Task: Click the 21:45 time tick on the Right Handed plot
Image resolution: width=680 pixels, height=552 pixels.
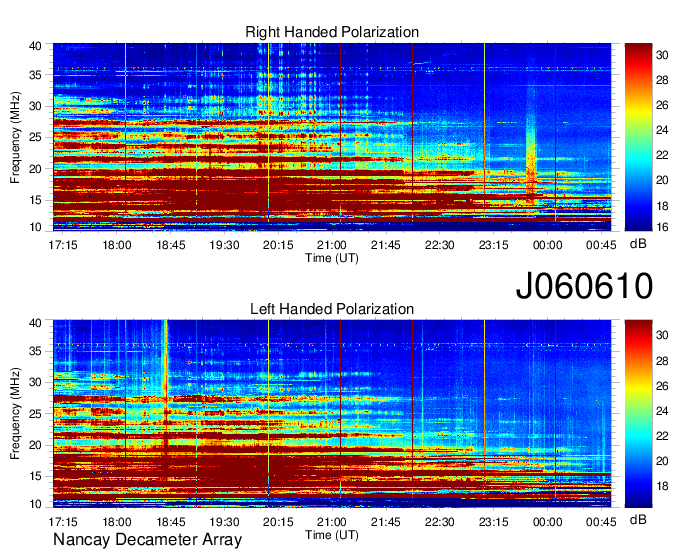Action: [x=386, y=245]
